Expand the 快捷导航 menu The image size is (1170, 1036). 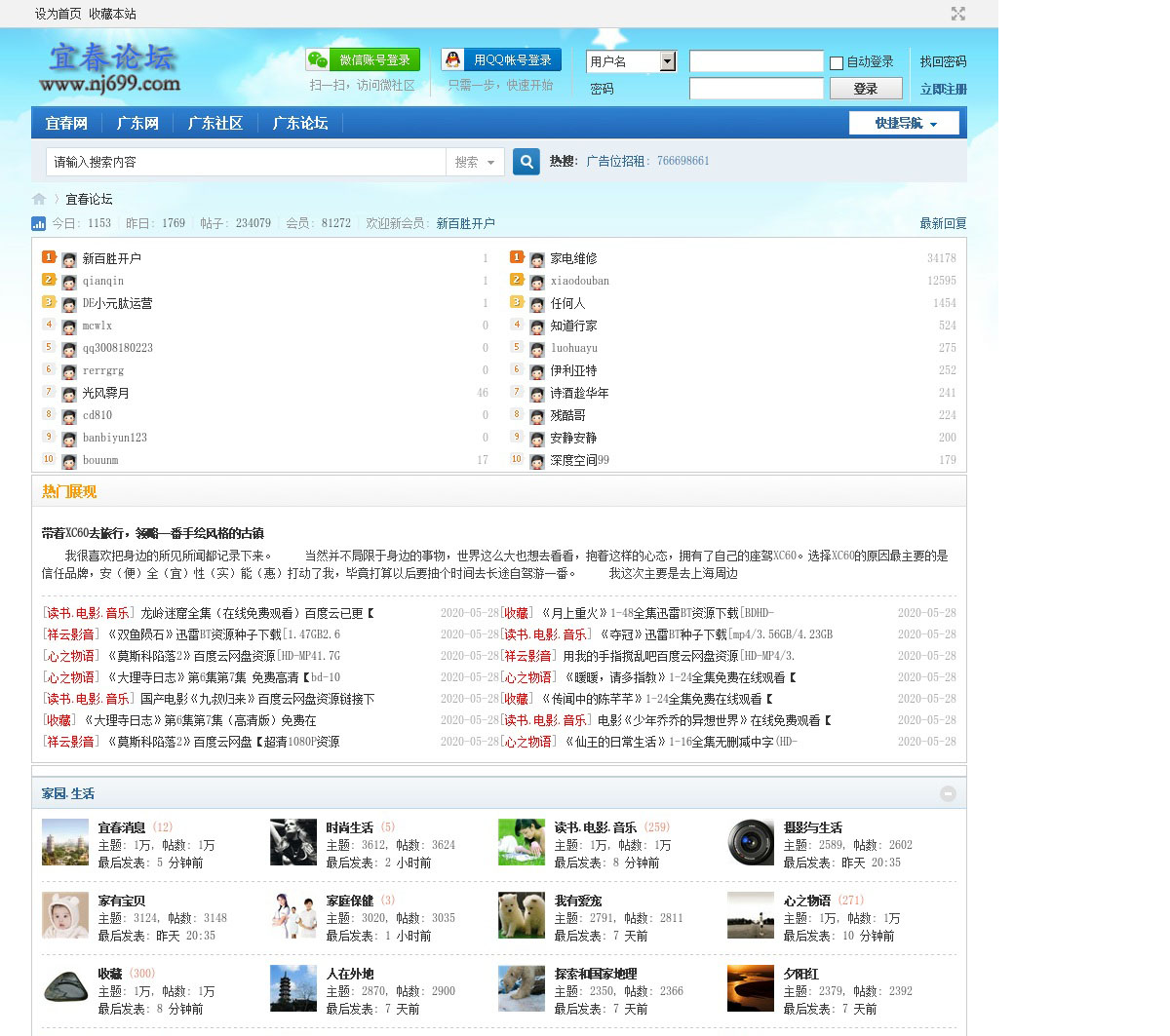[905, 123]
